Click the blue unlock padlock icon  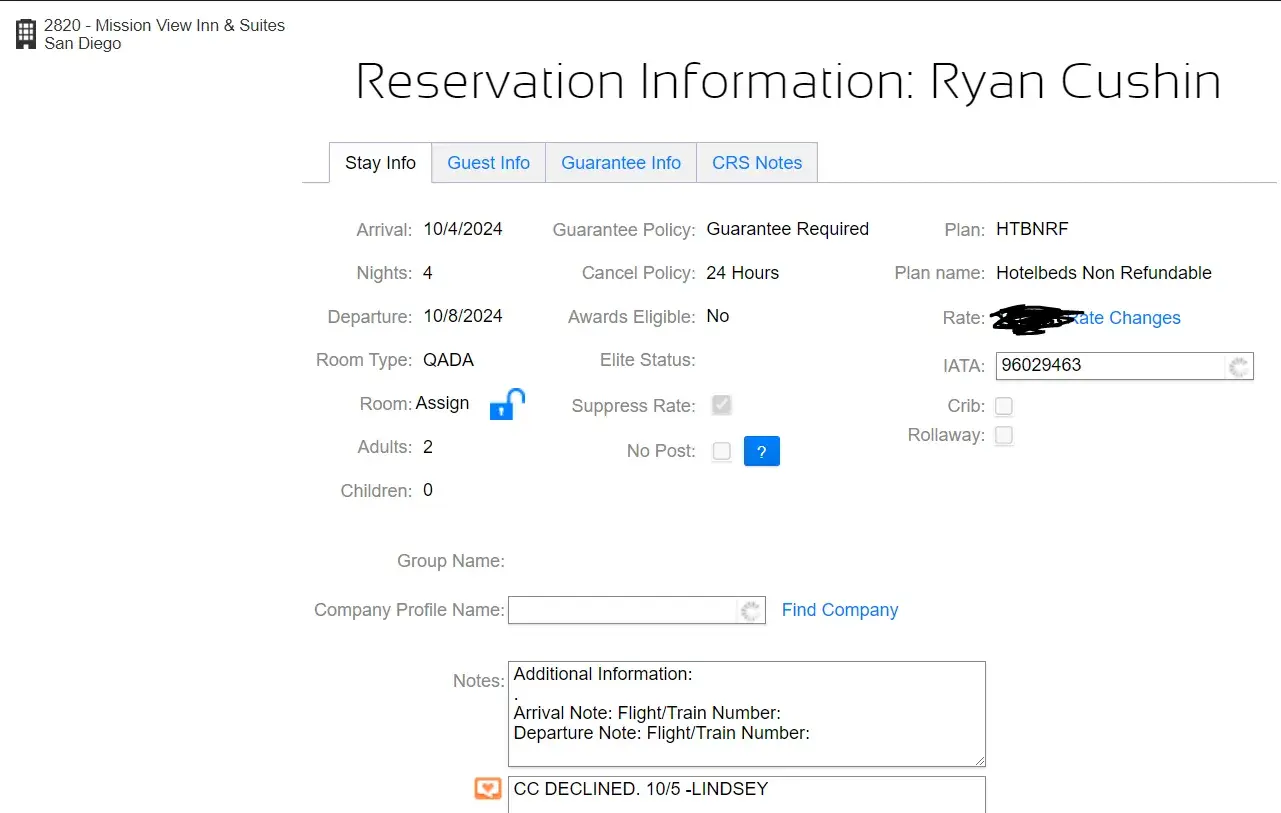pyautogui.click(x=506, y=404)
